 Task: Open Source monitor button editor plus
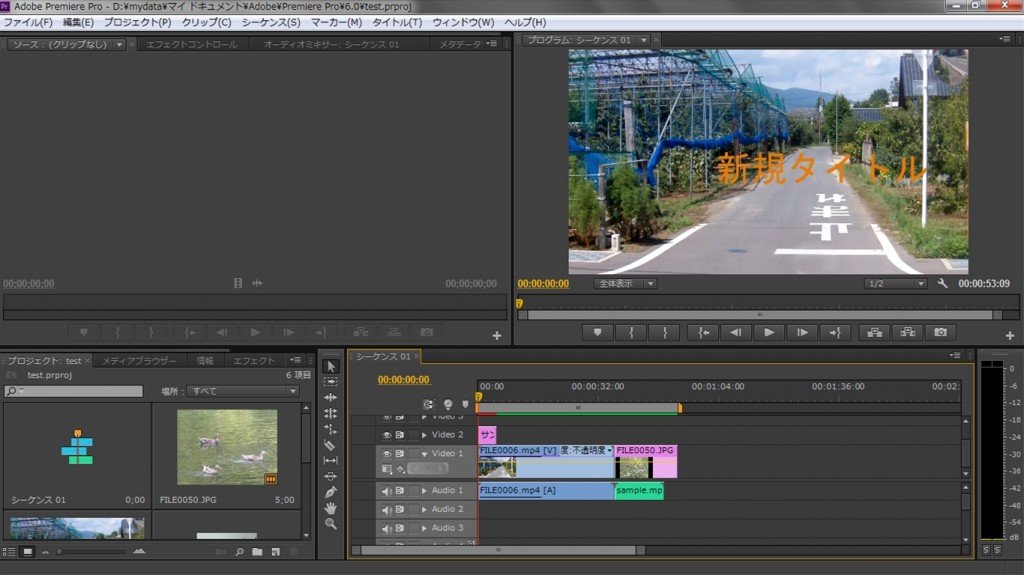point(497,335)
